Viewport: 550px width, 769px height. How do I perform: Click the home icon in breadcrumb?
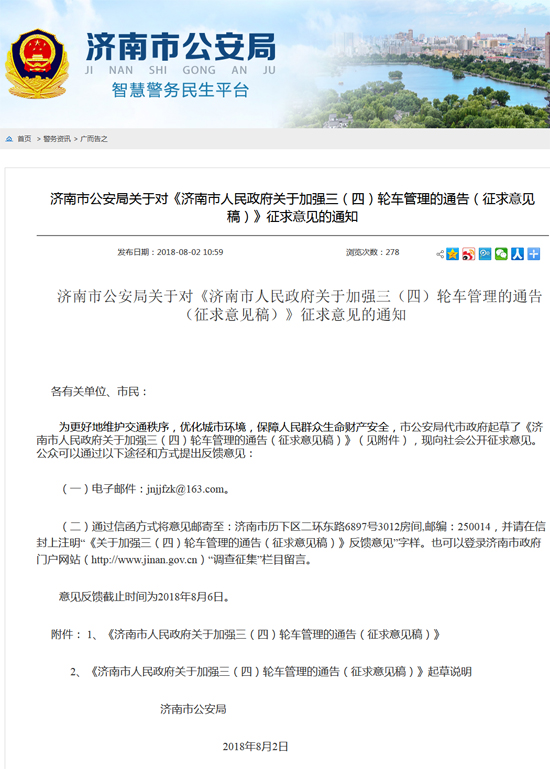tap(9, 139)
